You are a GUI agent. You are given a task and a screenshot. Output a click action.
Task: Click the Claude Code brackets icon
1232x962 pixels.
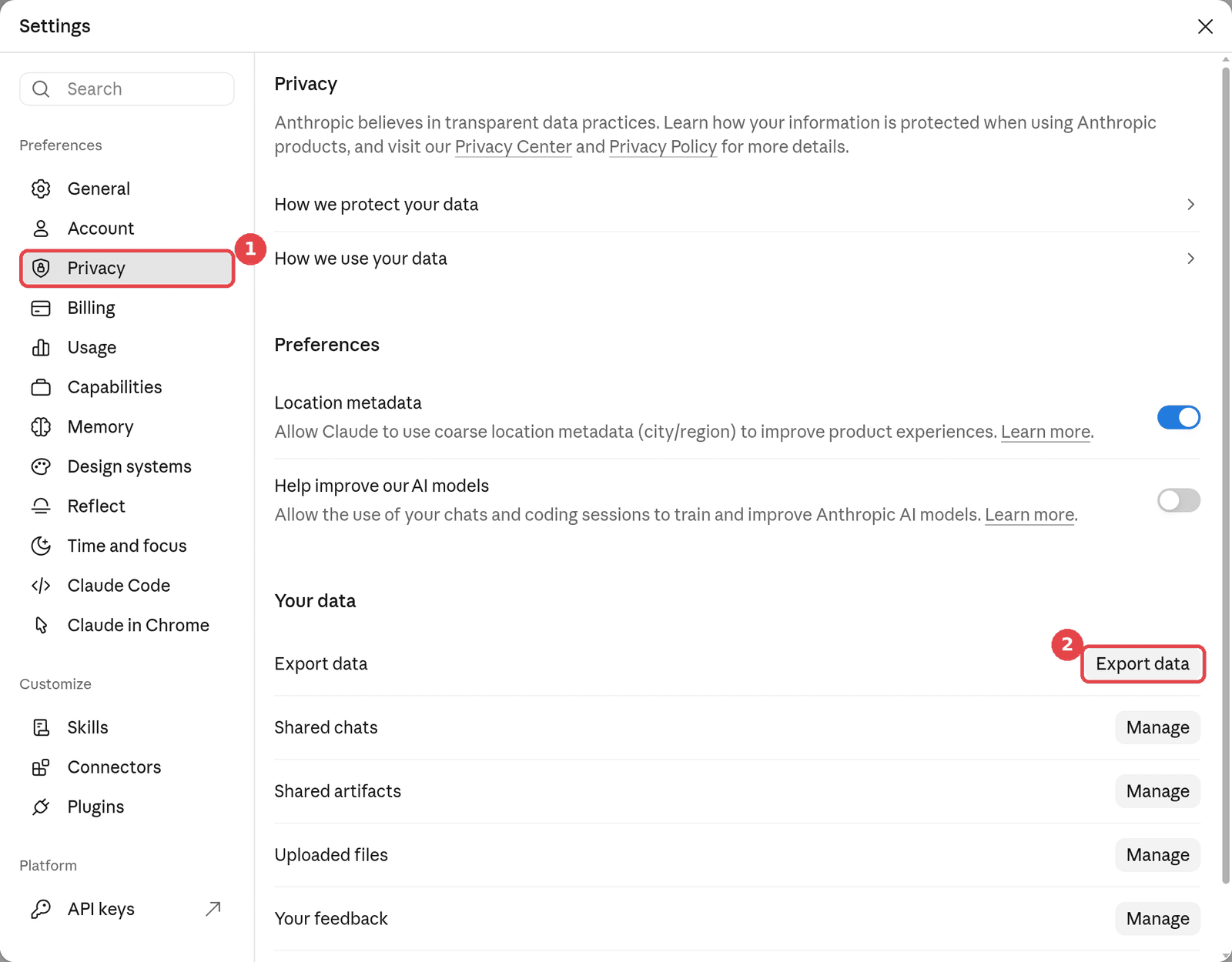point(41,586)
